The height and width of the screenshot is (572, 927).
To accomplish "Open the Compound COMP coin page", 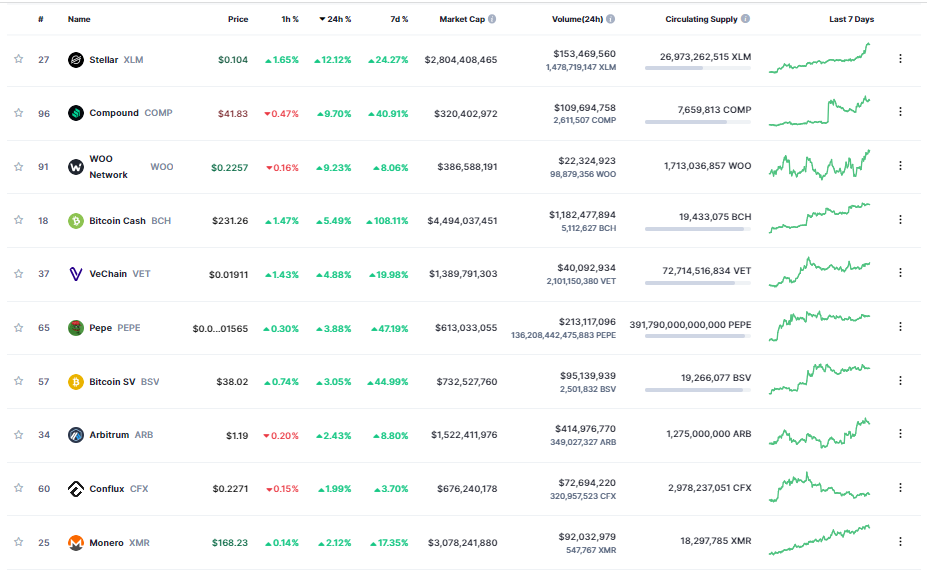I will (x=131, y=113).
